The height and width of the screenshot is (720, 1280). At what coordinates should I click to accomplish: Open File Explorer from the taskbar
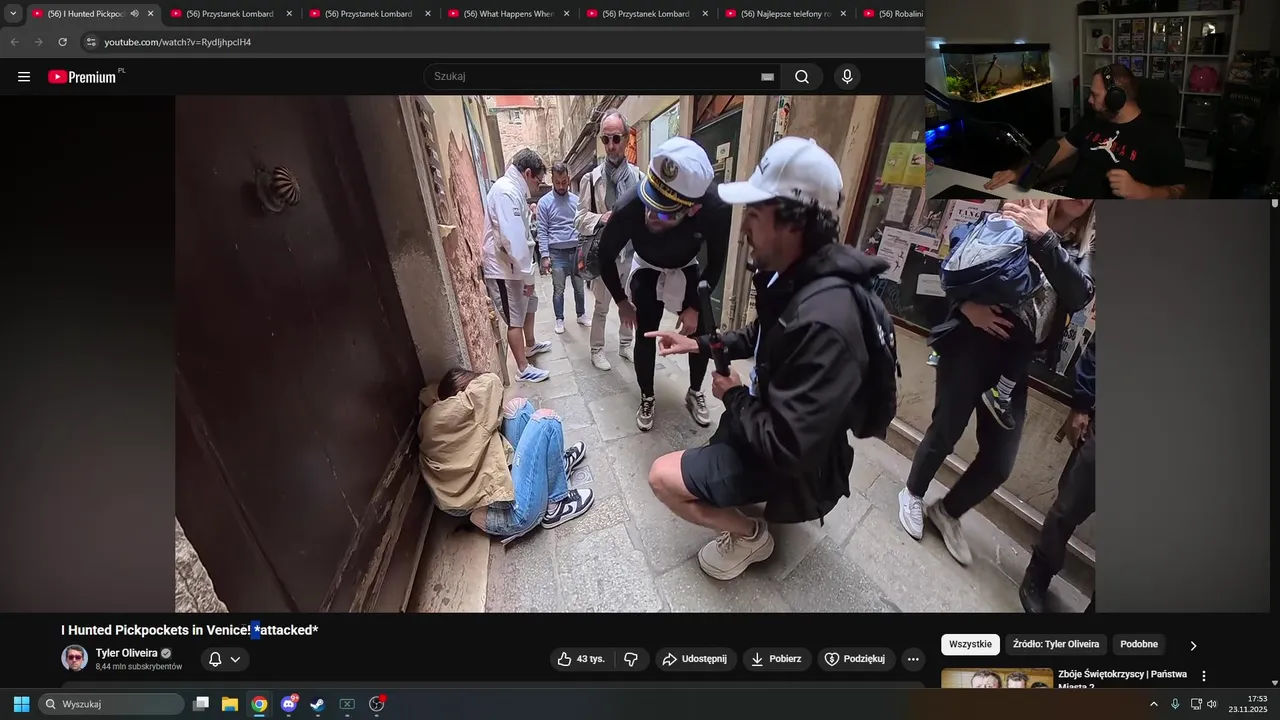[x=230, y=704]
